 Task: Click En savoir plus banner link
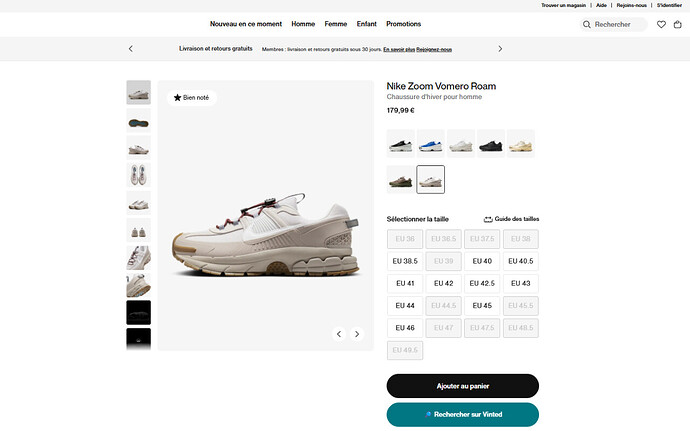[399, 49]
